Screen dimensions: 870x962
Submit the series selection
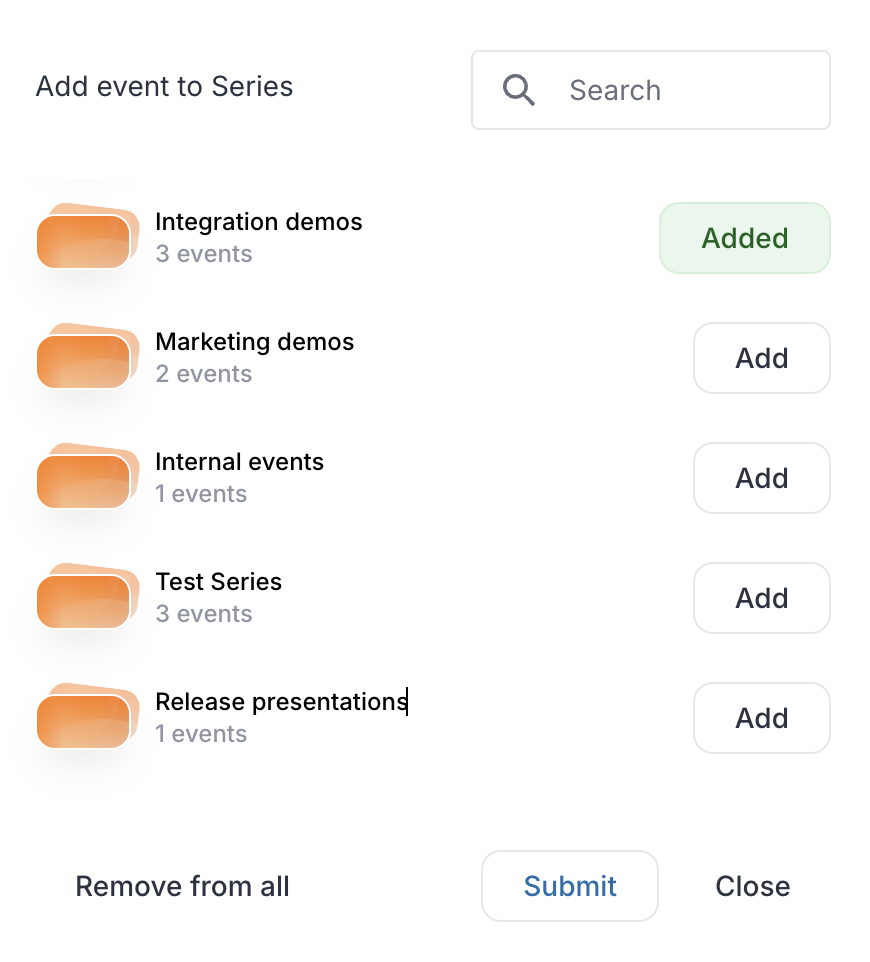(570, 886)
